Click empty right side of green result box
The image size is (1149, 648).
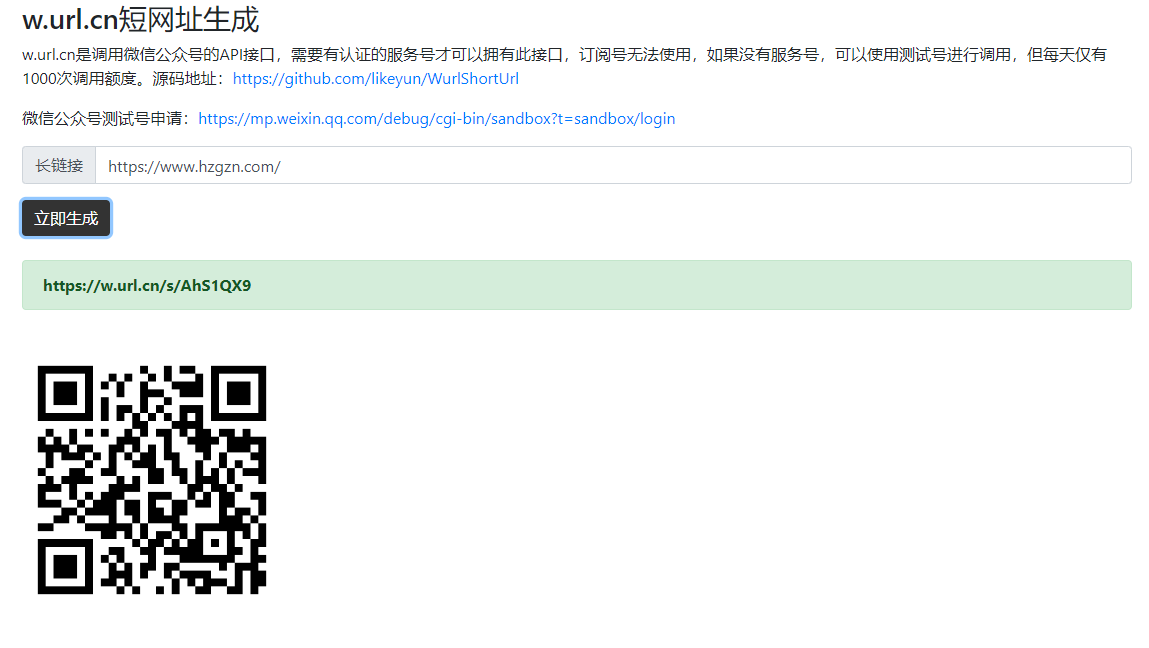coord(800,286)
